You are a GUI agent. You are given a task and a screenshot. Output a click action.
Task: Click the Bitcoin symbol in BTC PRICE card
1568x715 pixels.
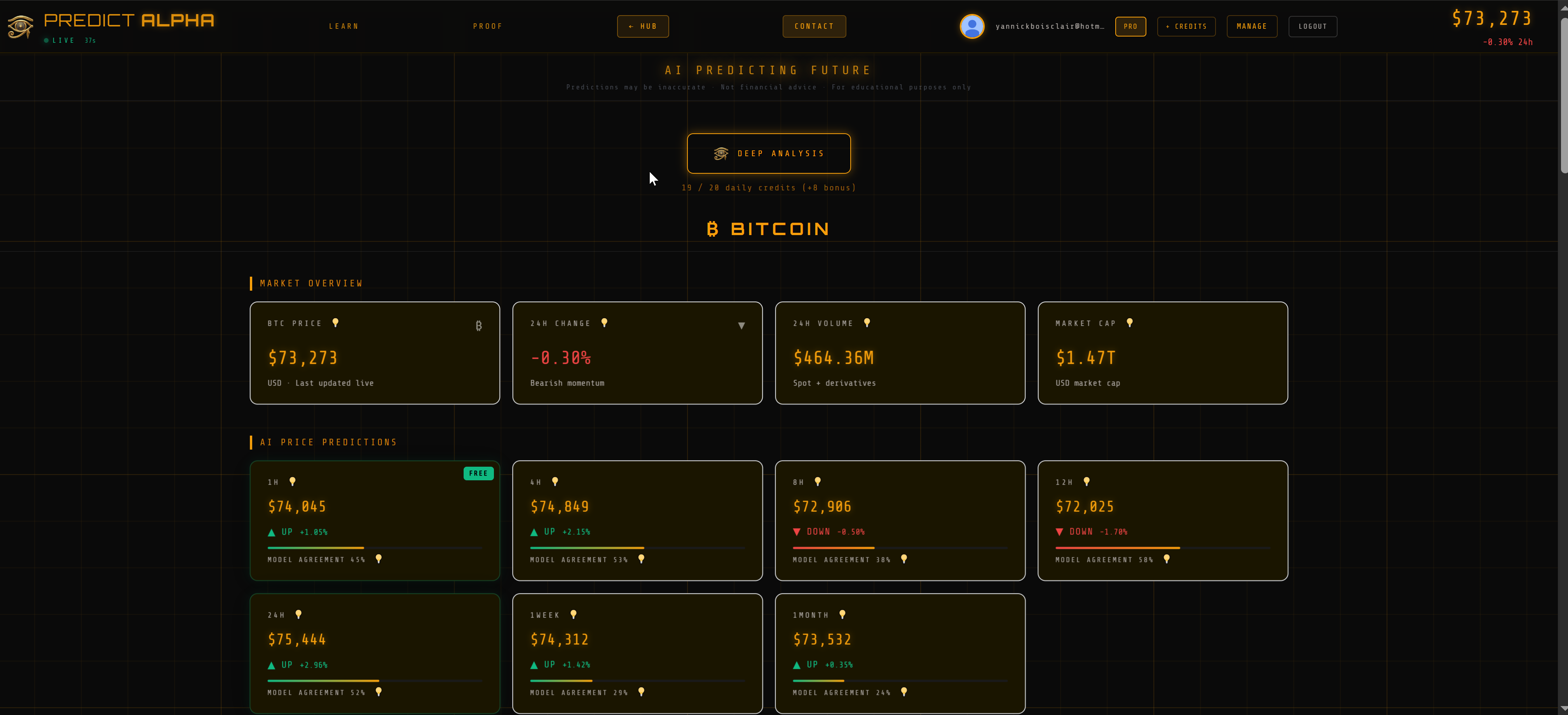[478, 326]
